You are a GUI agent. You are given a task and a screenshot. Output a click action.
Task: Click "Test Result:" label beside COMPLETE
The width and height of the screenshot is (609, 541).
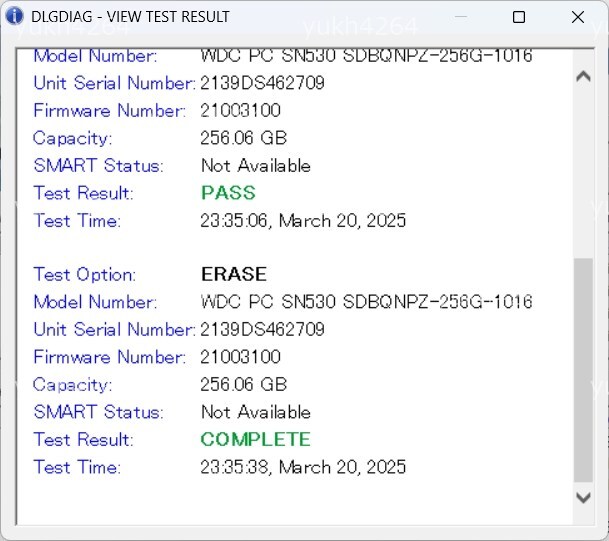(83, 439)
